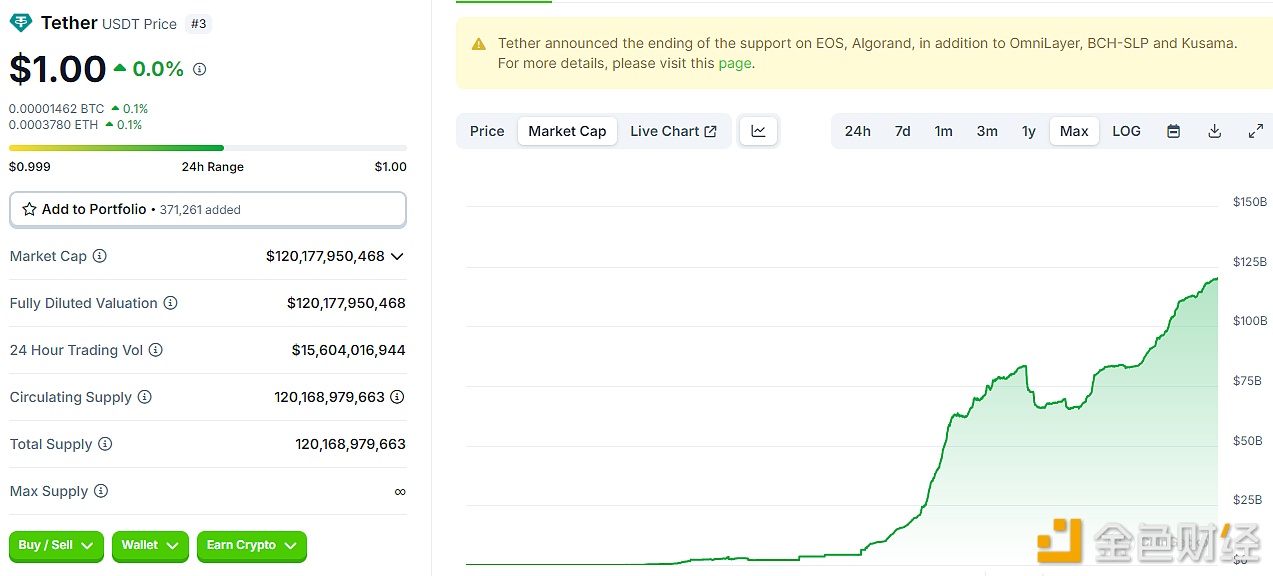Click the $0.999 range low value
1273x576 pixels.
[30, 167]
